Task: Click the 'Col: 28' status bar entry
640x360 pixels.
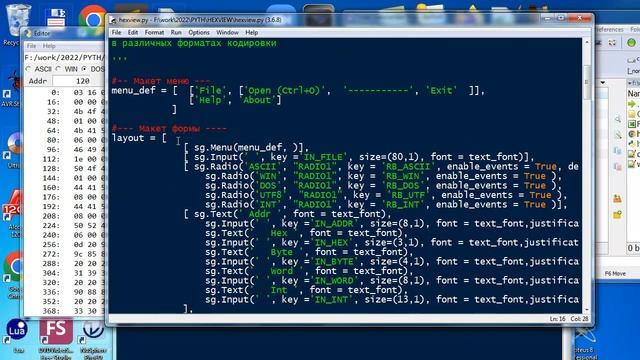Action: click(x=579, y=319)
